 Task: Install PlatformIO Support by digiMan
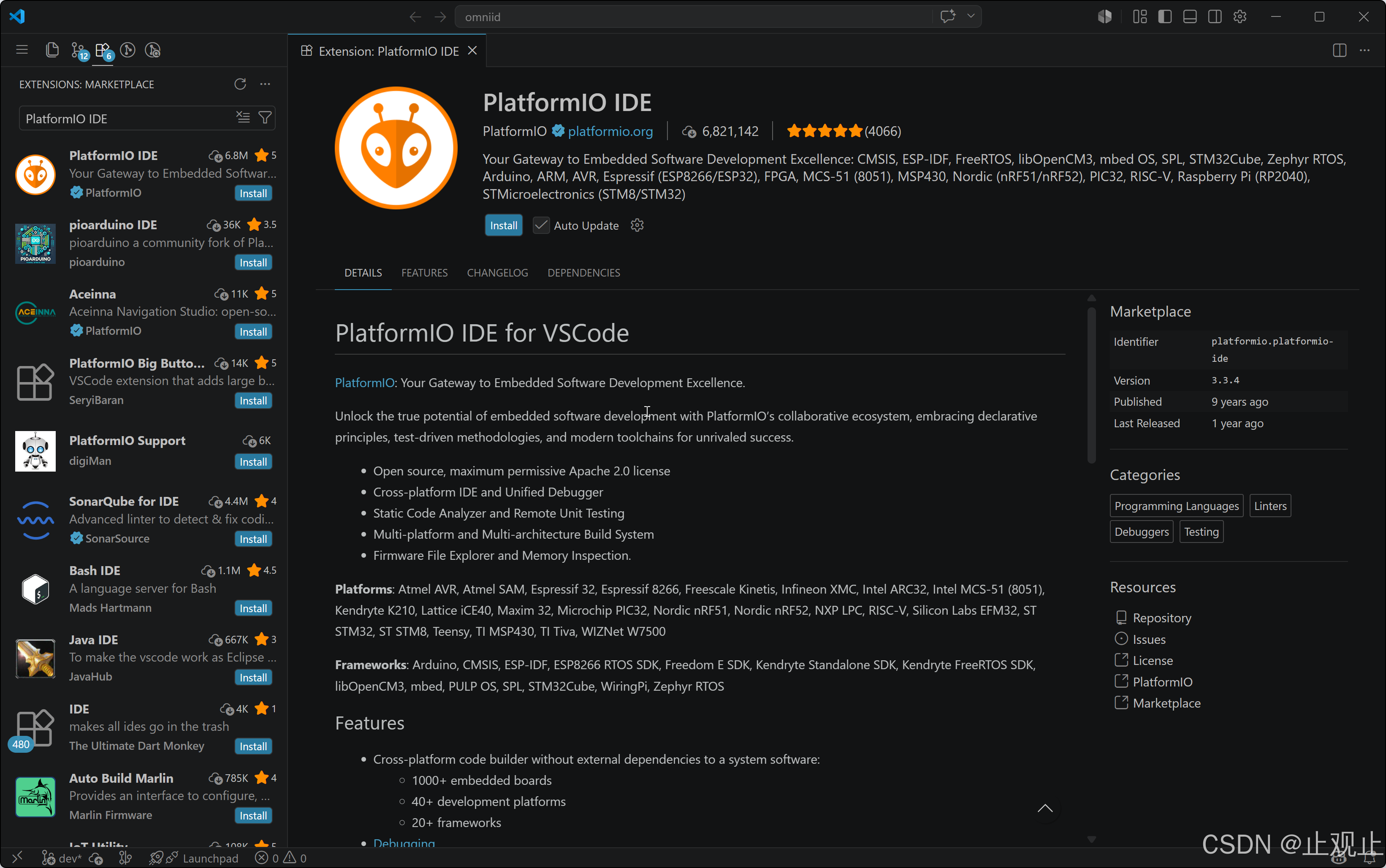tap(253, 462)
